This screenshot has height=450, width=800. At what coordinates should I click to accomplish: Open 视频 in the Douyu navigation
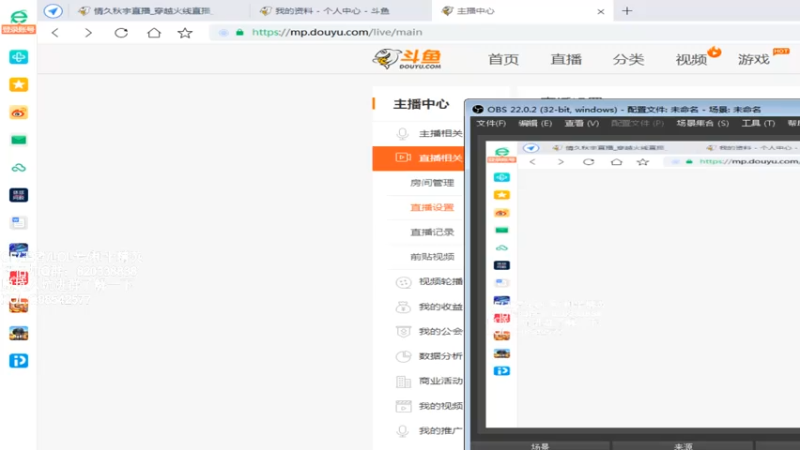pos(691,59)
